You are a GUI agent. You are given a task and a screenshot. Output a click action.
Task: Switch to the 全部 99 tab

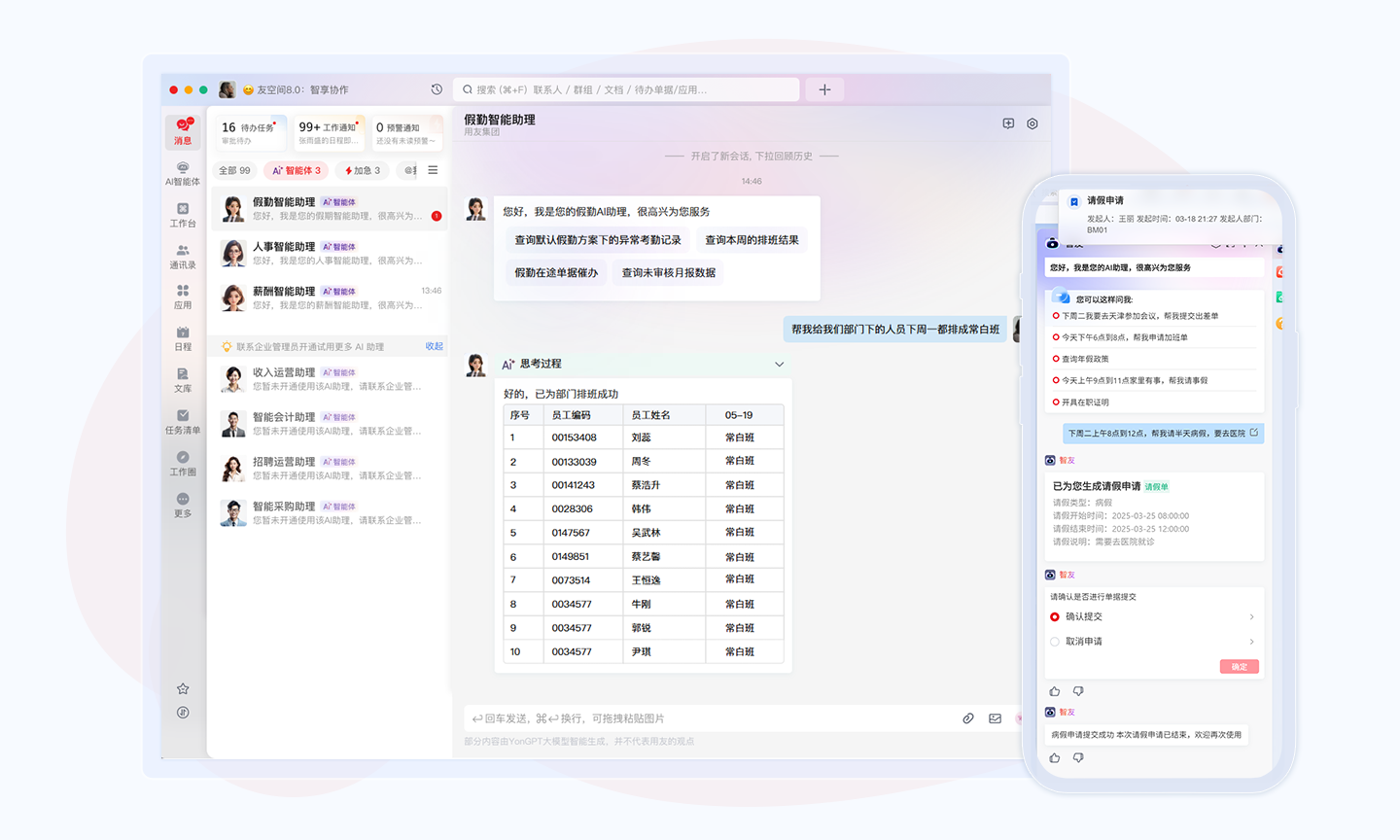click(234, 170)
